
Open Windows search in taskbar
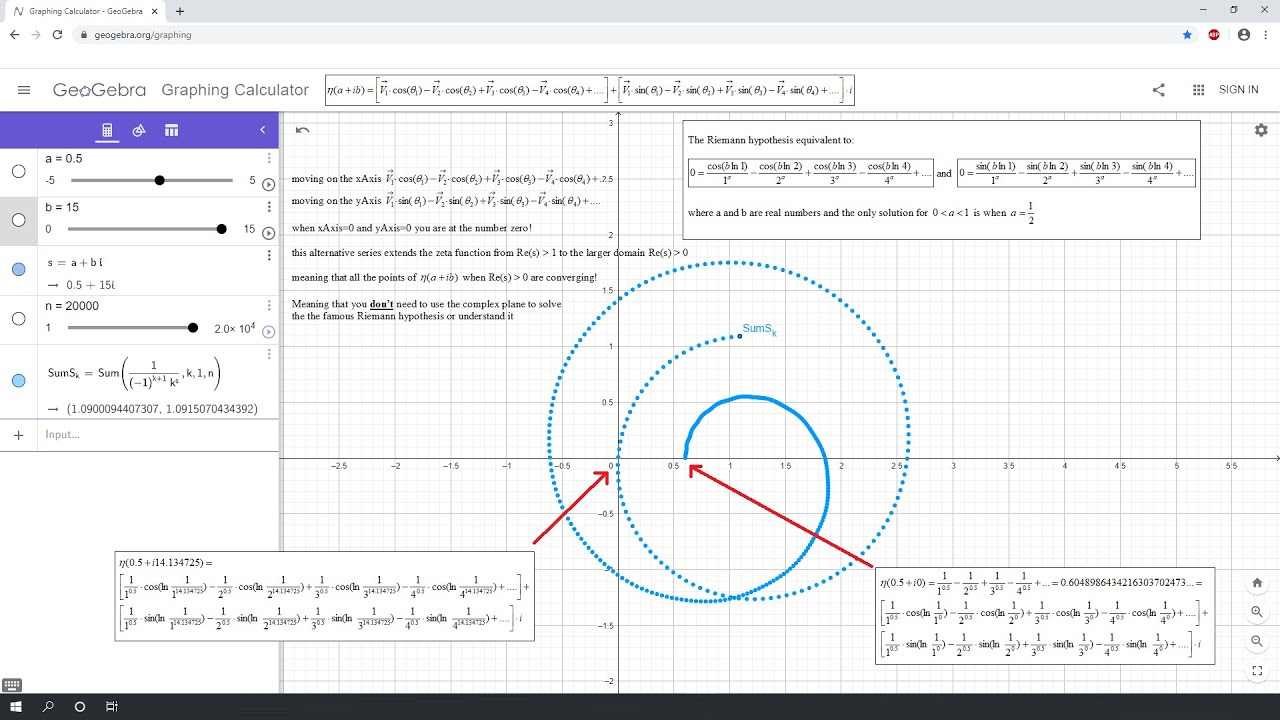tap(48, 707)
